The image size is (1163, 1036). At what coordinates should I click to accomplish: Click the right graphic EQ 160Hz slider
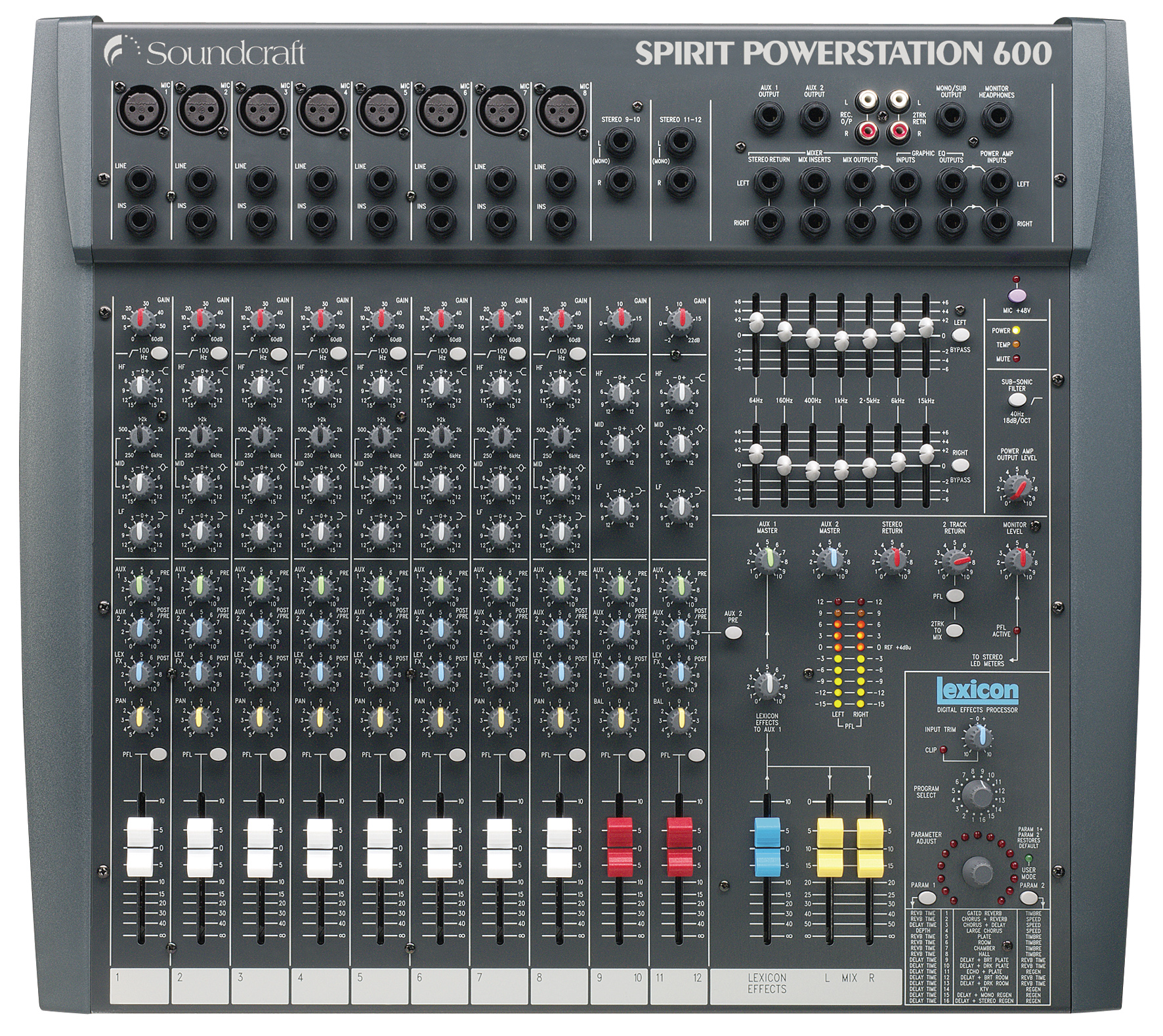(x=784, y=465)
